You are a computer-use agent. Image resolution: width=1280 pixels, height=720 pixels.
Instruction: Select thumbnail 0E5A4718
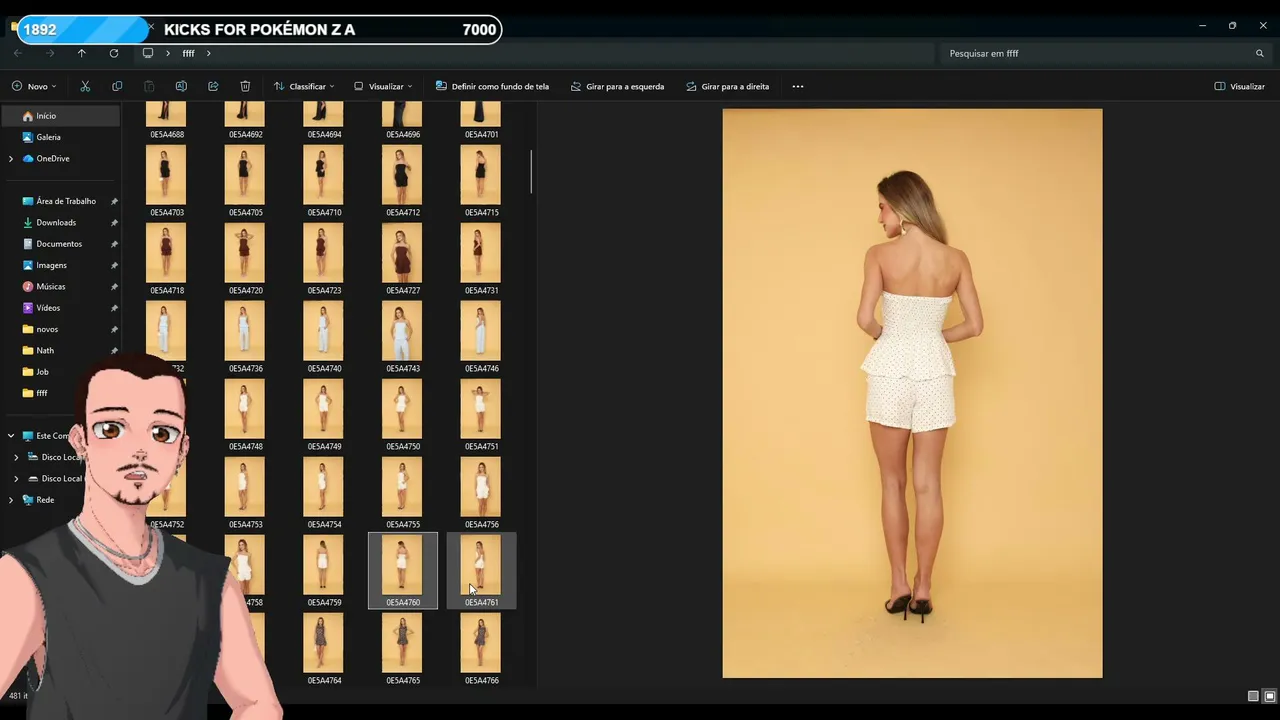pyautogui.click(x=166, y=259)
